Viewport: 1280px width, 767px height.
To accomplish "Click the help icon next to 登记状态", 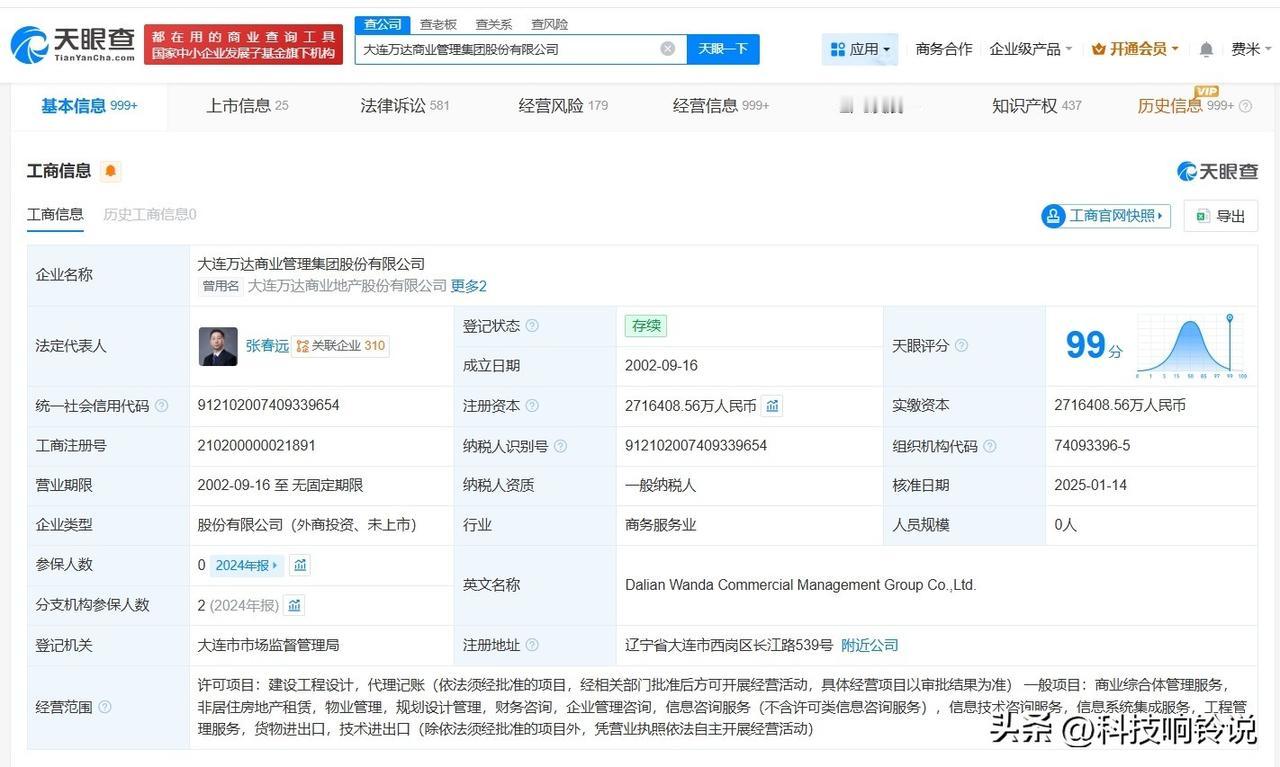I will click(x=532, y=326).
